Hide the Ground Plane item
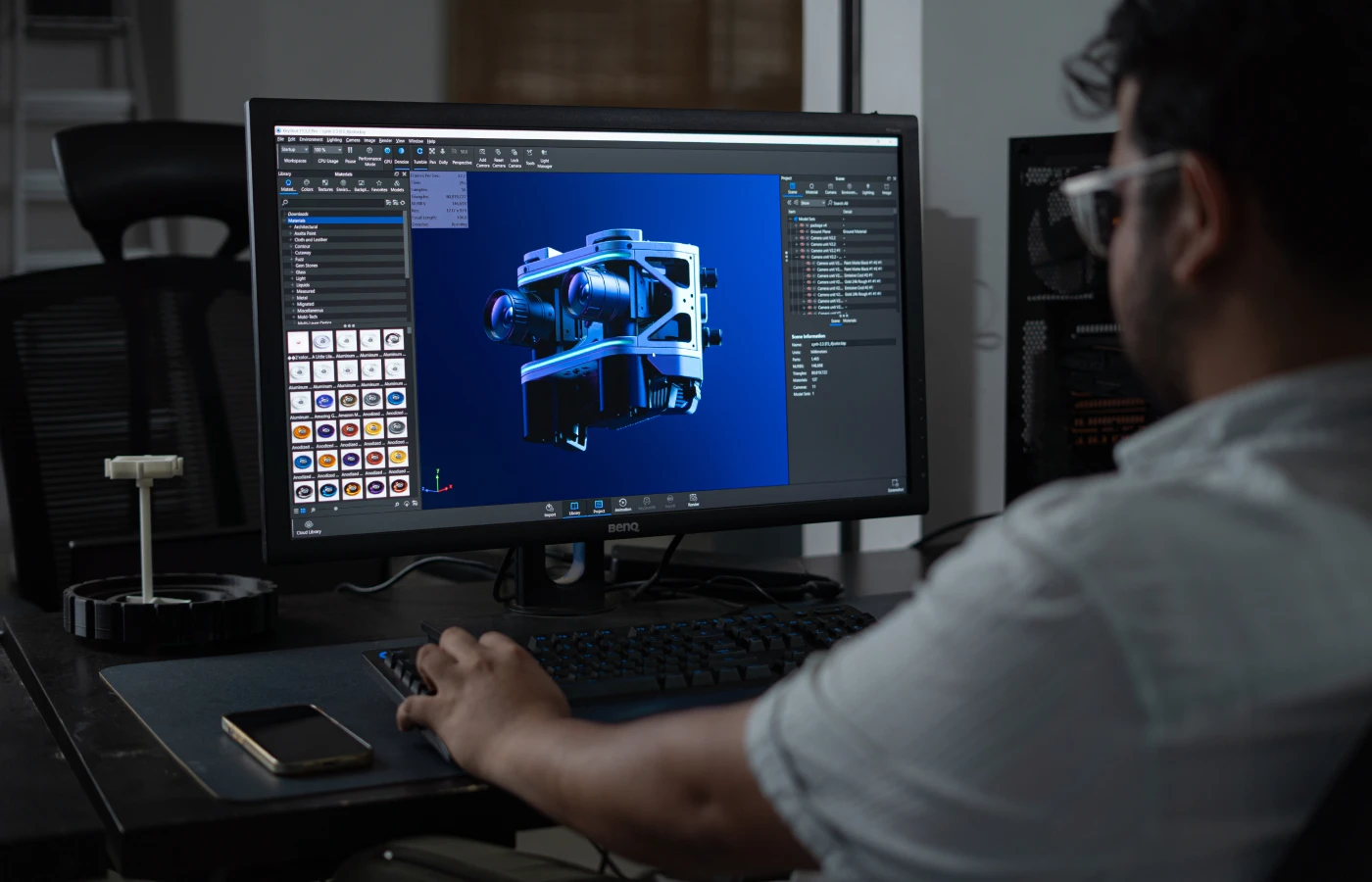Image resolution: width=1372 pixels, height=882 pixels. (x=802, y=231)
